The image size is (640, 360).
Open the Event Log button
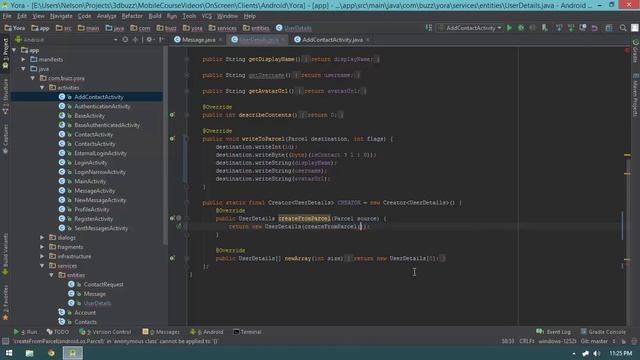pyautogui.click(x=553, y=332)
